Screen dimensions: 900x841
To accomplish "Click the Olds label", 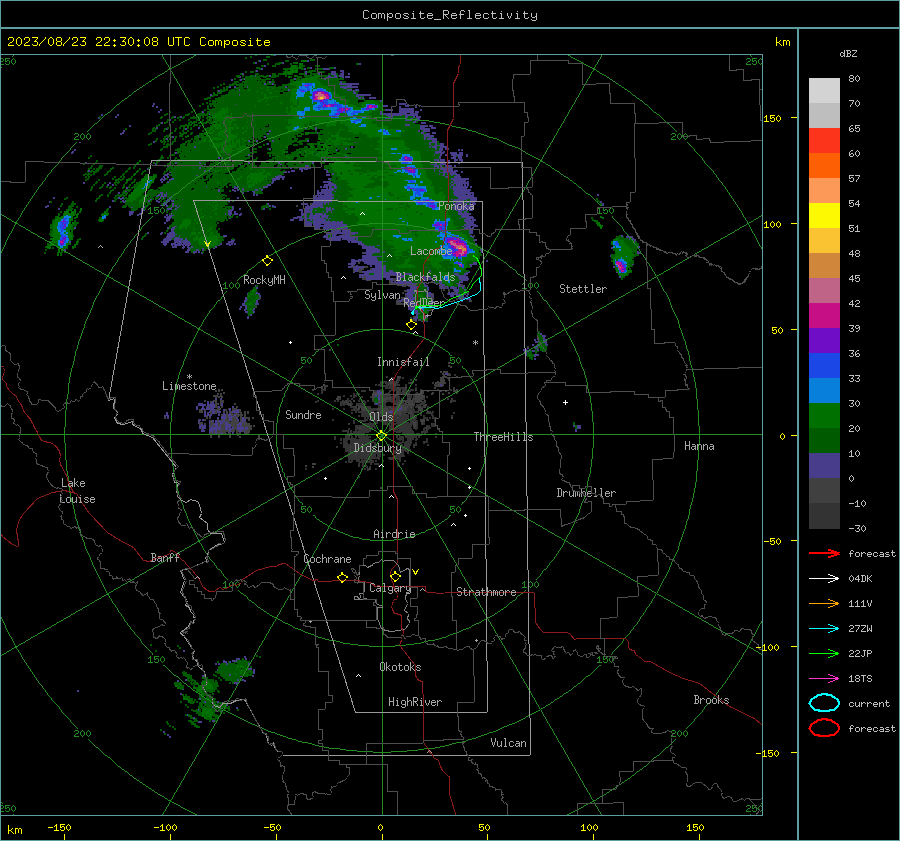I will pyautogui.click(x=381, y=417).
